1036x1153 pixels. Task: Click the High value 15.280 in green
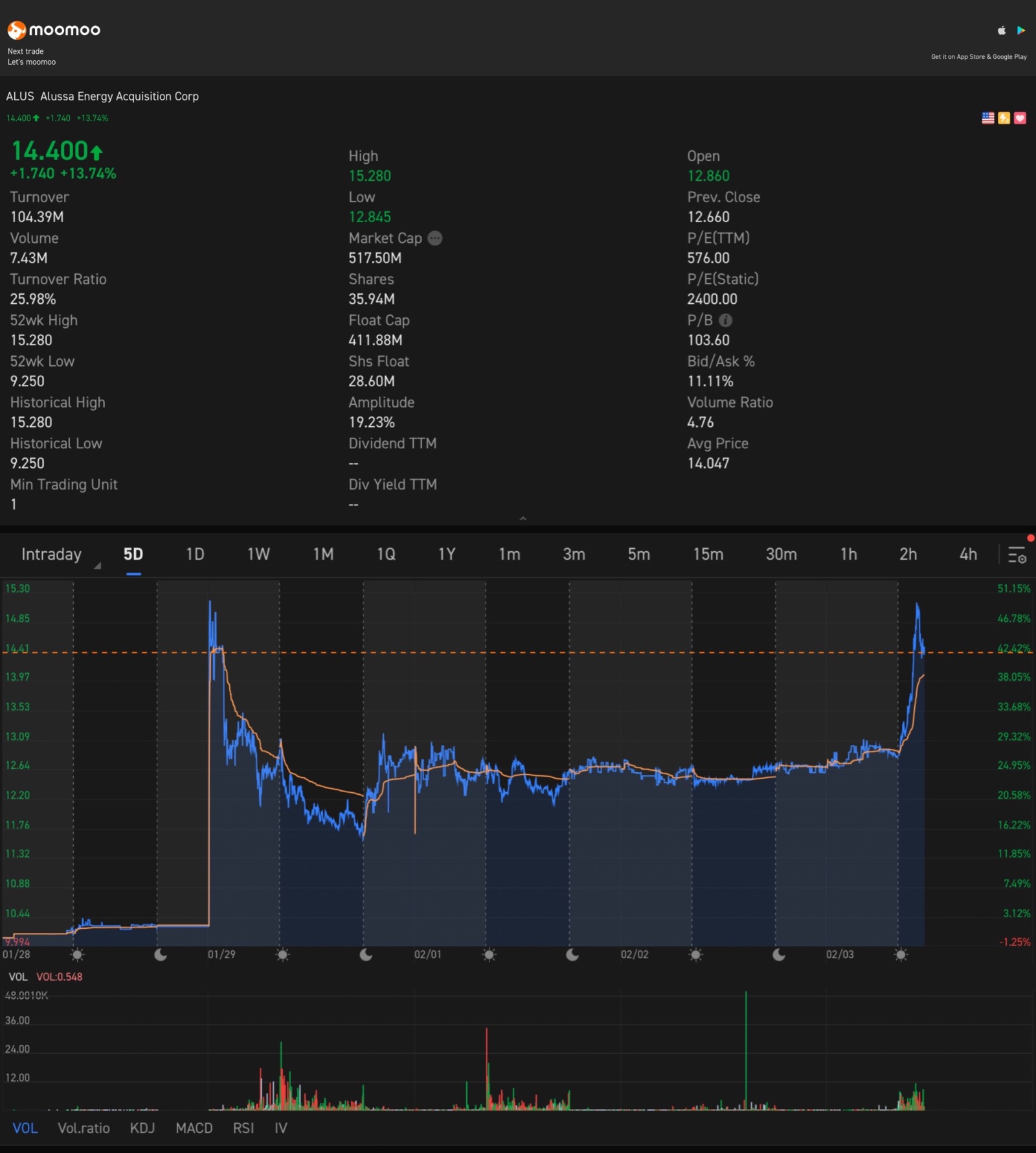coord(370,176)
